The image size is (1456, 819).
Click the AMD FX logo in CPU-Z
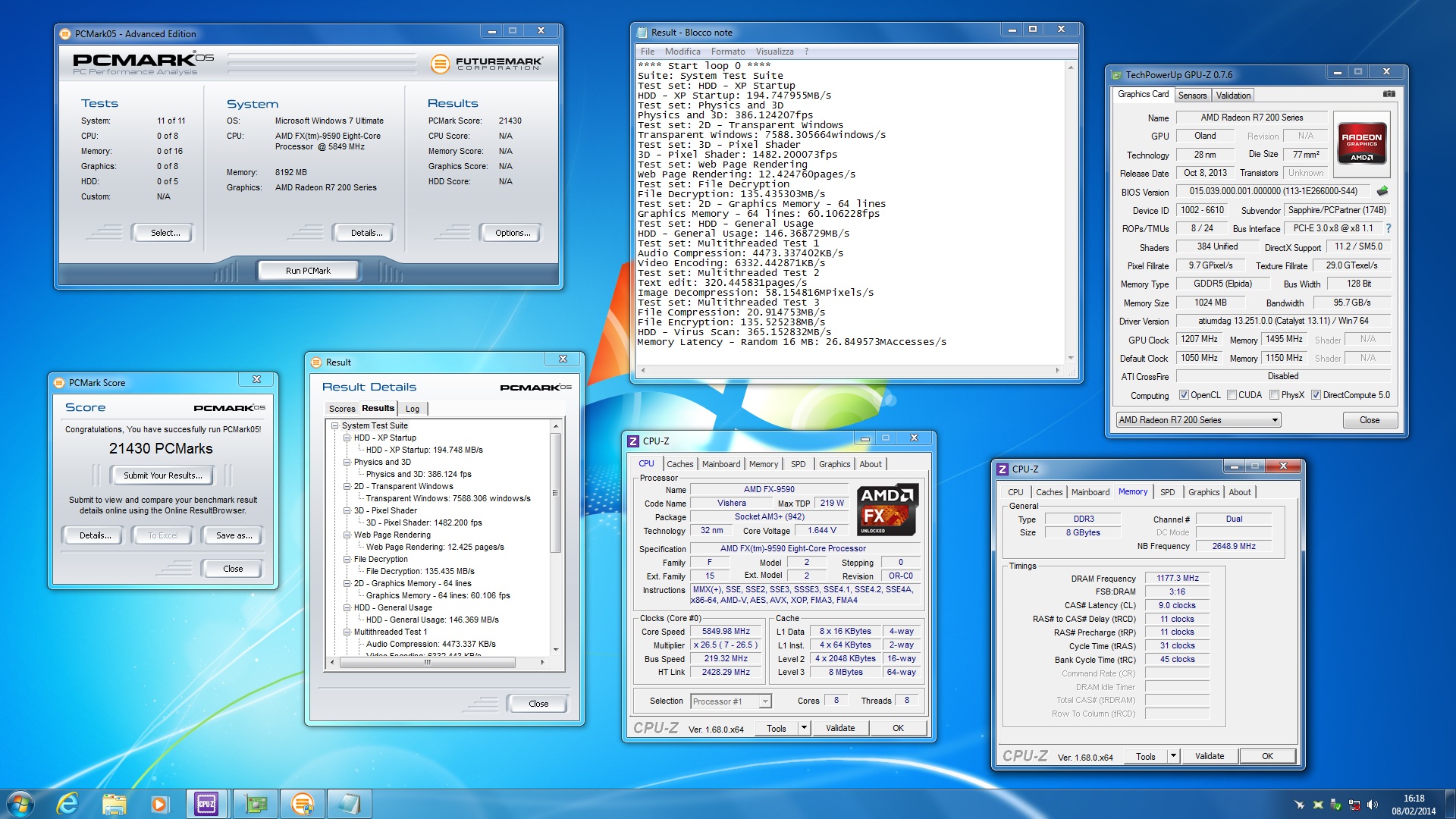888,510
